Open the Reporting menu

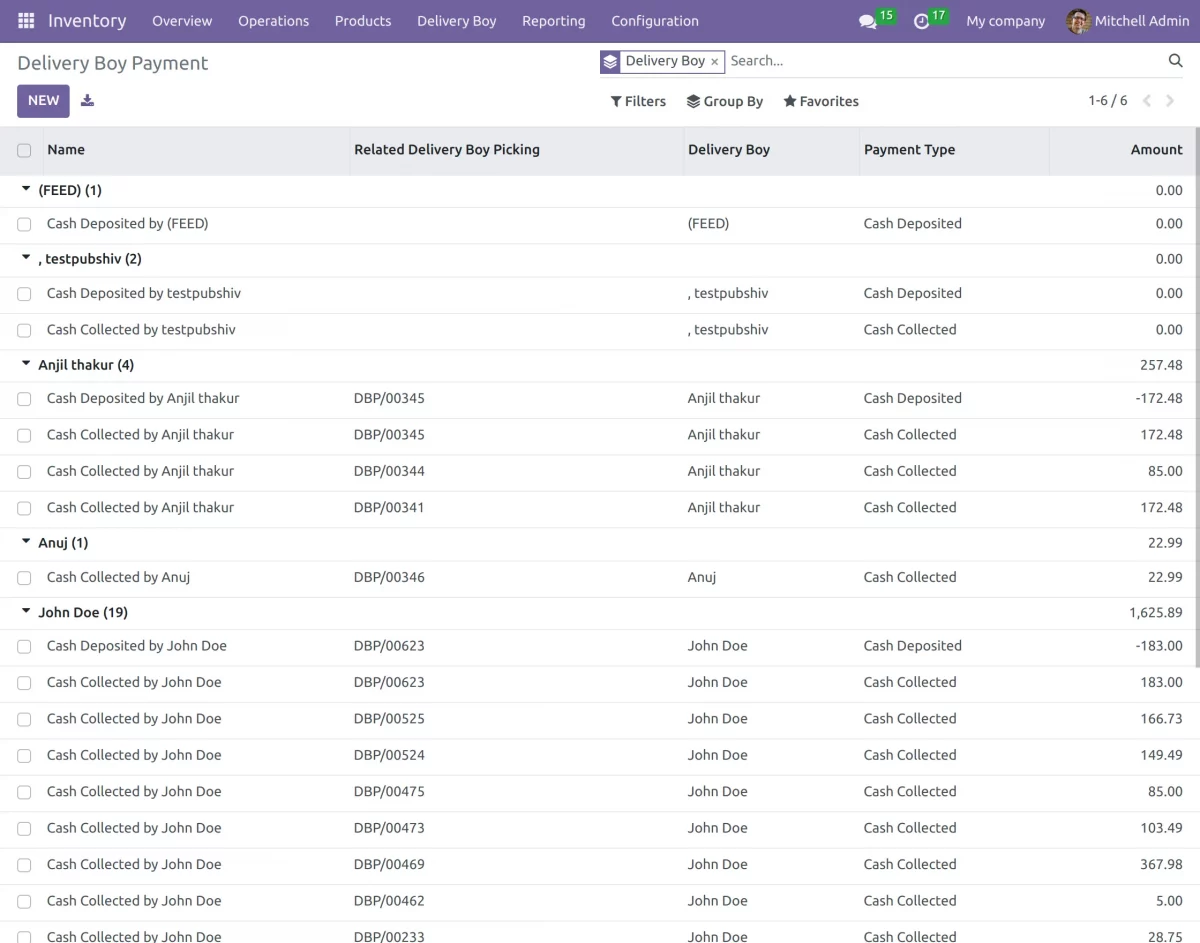tap(553, 21)
